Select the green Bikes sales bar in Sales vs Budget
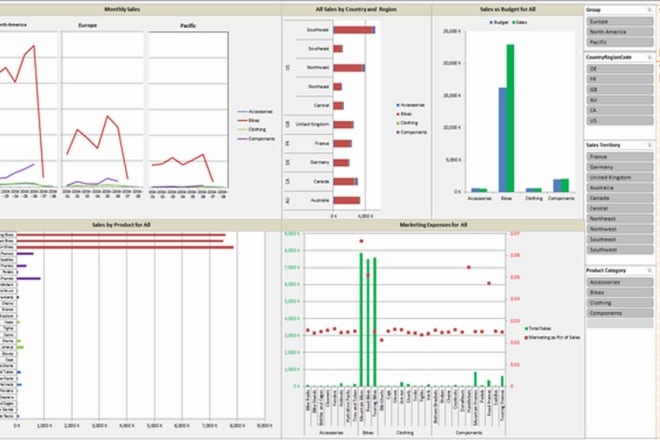The width and height of the screenshot is (660, 440). click(x=510, y=118)
